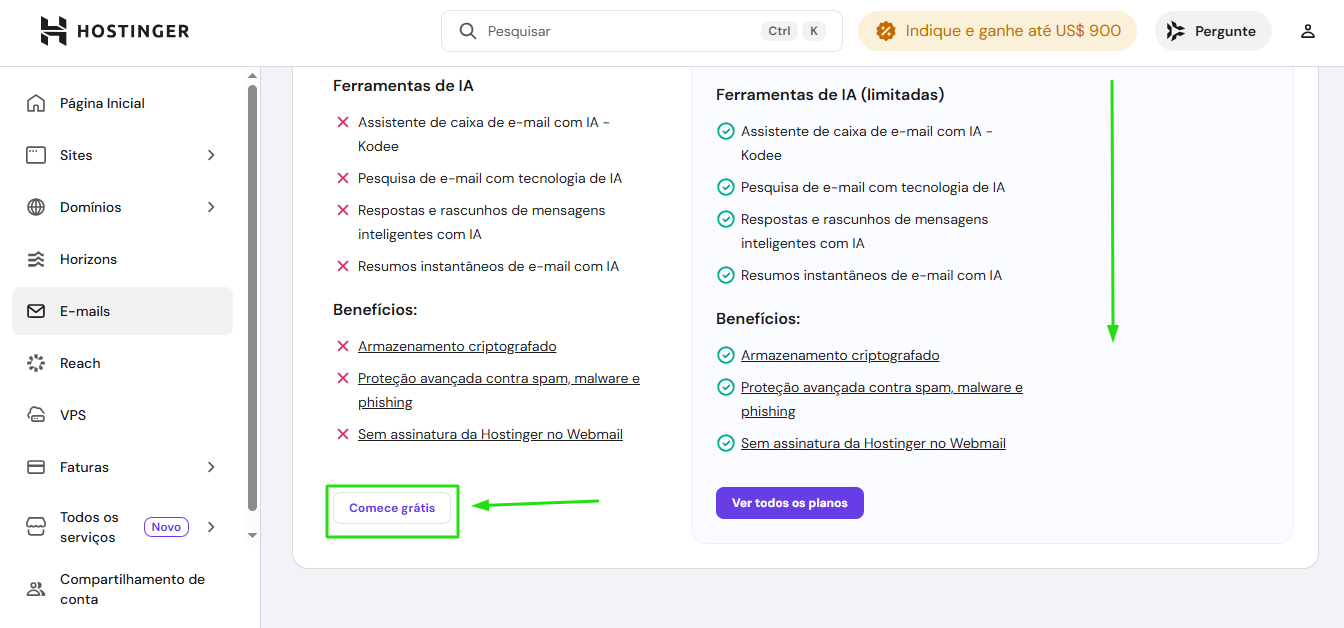Click the Reach sidebar icon

(x=36, y=363)
